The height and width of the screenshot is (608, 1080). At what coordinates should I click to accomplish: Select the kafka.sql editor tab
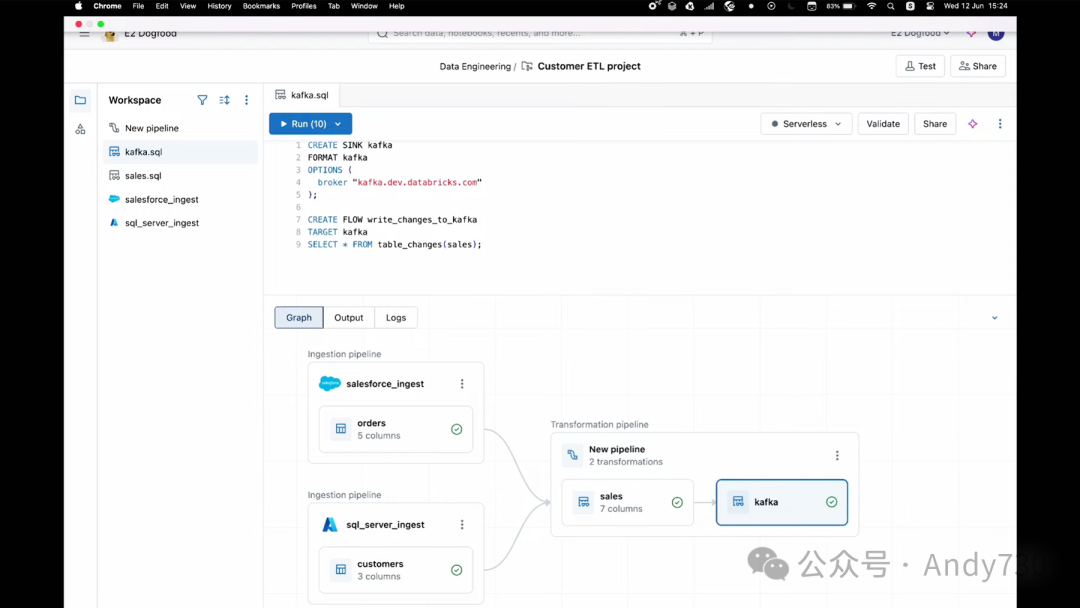coord(302,95)
